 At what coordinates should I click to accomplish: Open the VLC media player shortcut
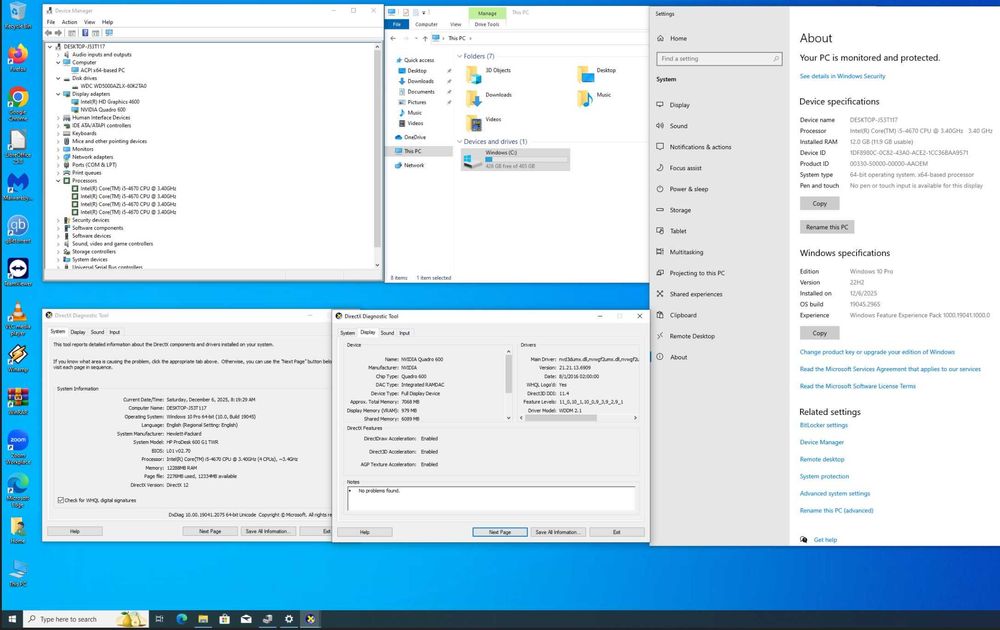click(x=18, y=318)
